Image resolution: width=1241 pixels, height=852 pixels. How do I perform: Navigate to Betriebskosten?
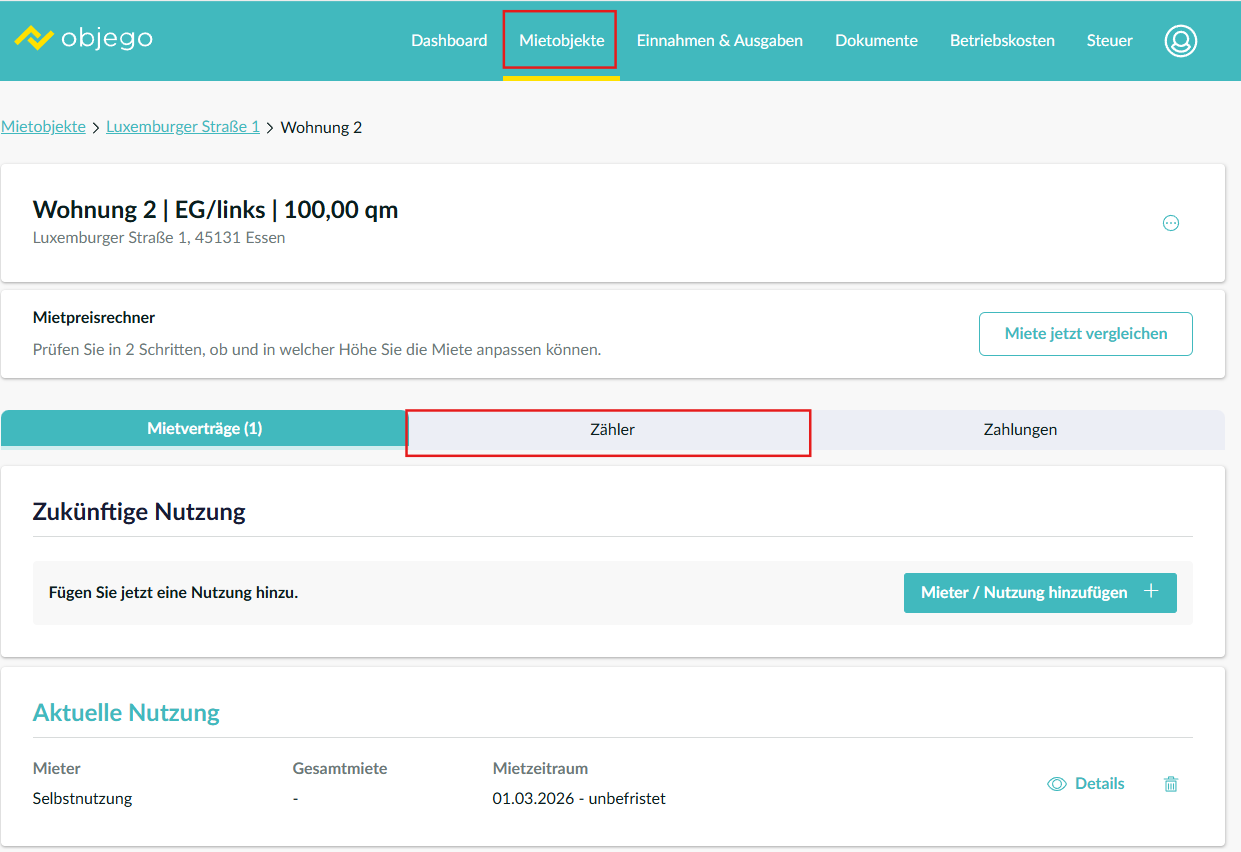(x=1002, y=41)
